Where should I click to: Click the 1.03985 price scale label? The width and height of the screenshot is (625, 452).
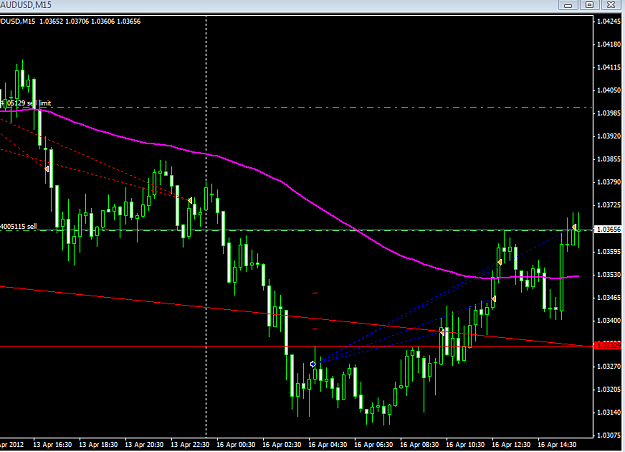point(609,113)
